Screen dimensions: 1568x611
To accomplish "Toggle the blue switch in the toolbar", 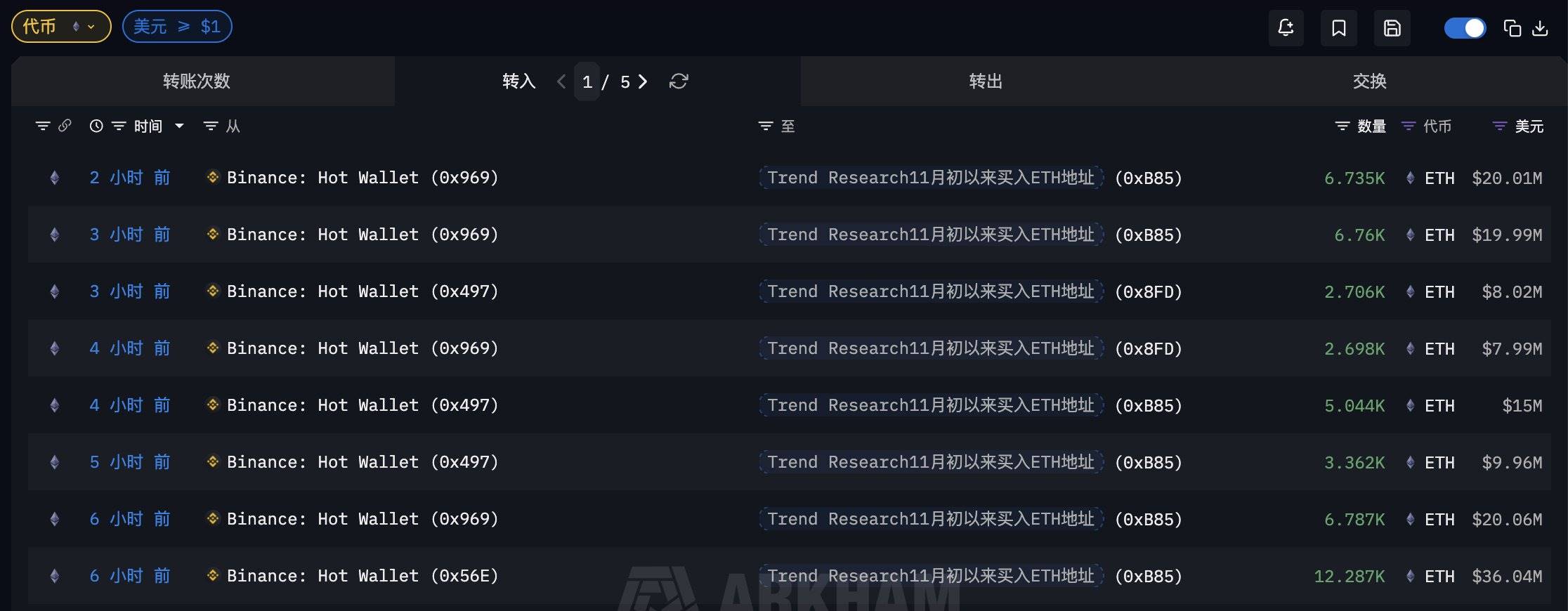I will (x=1465, y=28).
